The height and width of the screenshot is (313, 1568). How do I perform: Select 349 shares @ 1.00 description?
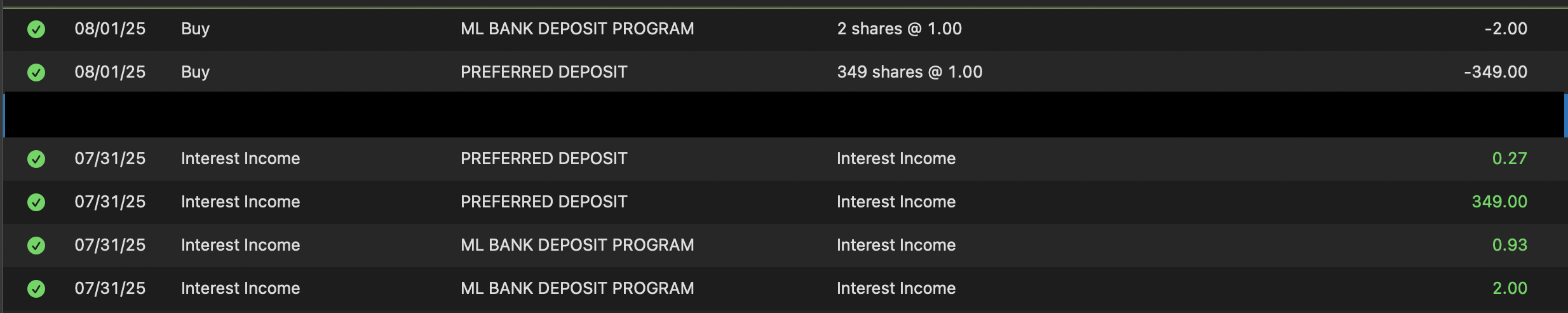909,72
